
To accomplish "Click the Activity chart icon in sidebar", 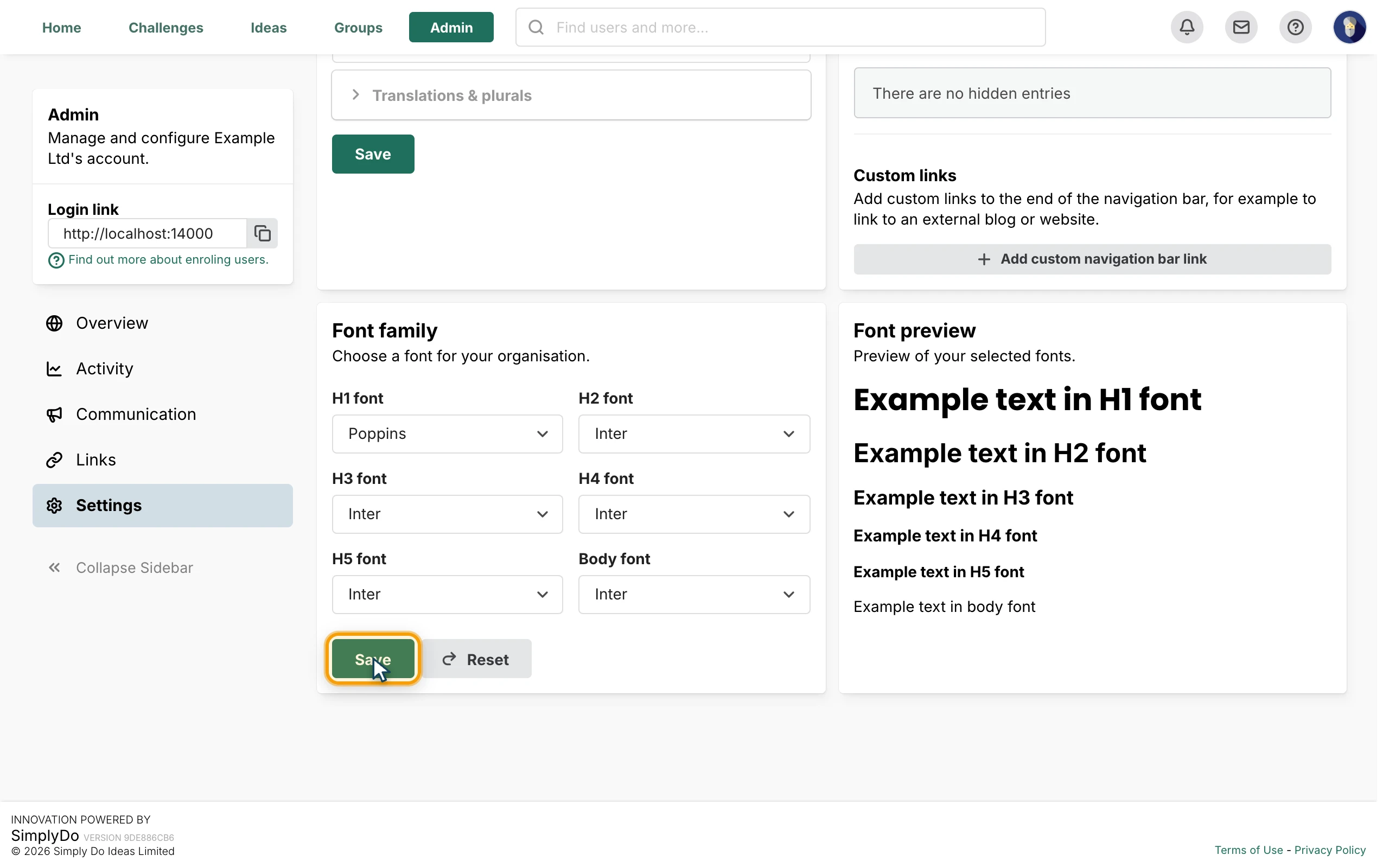I will pyautogui.click(x=54, y=368).
